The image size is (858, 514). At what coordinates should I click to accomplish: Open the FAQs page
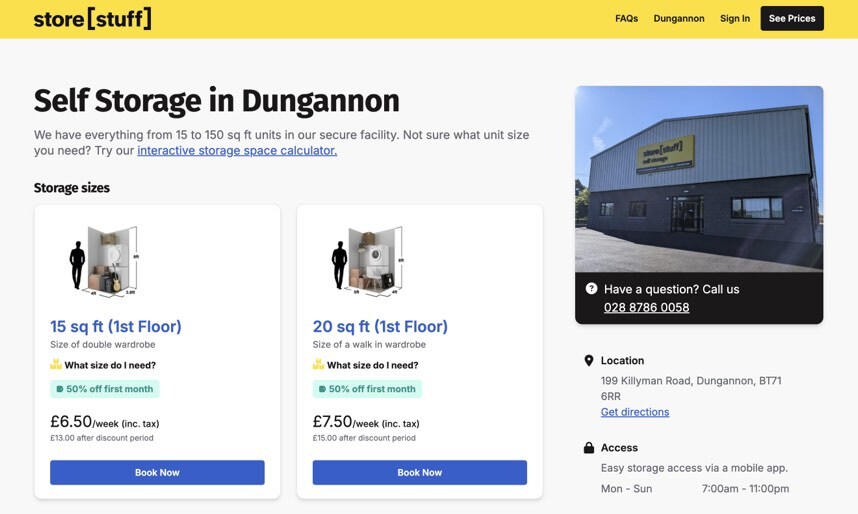(x=626, y=19)
